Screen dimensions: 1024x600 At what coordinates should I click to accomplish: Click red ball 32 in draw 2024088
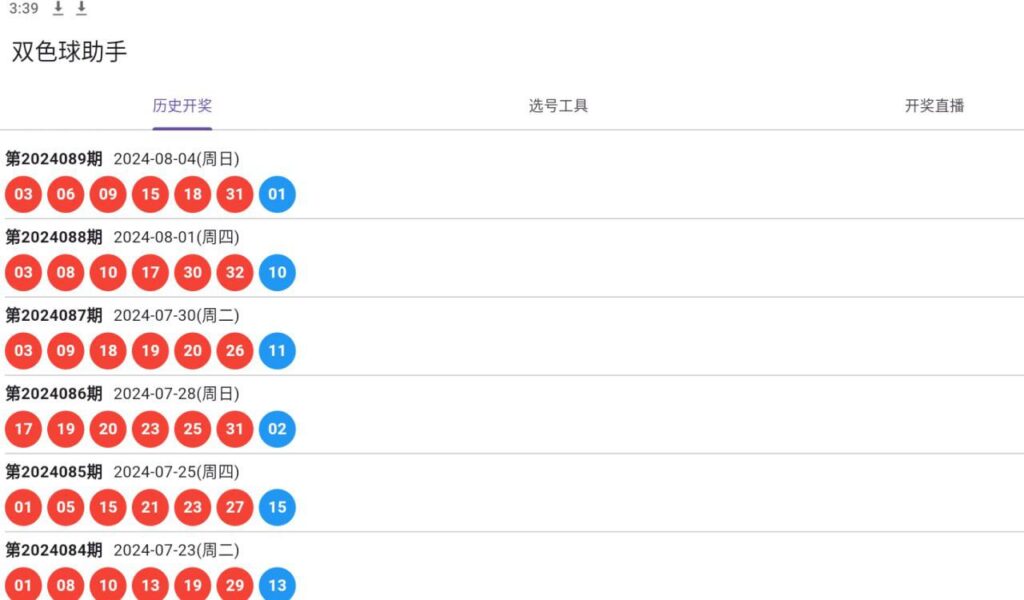click(234, 272)
